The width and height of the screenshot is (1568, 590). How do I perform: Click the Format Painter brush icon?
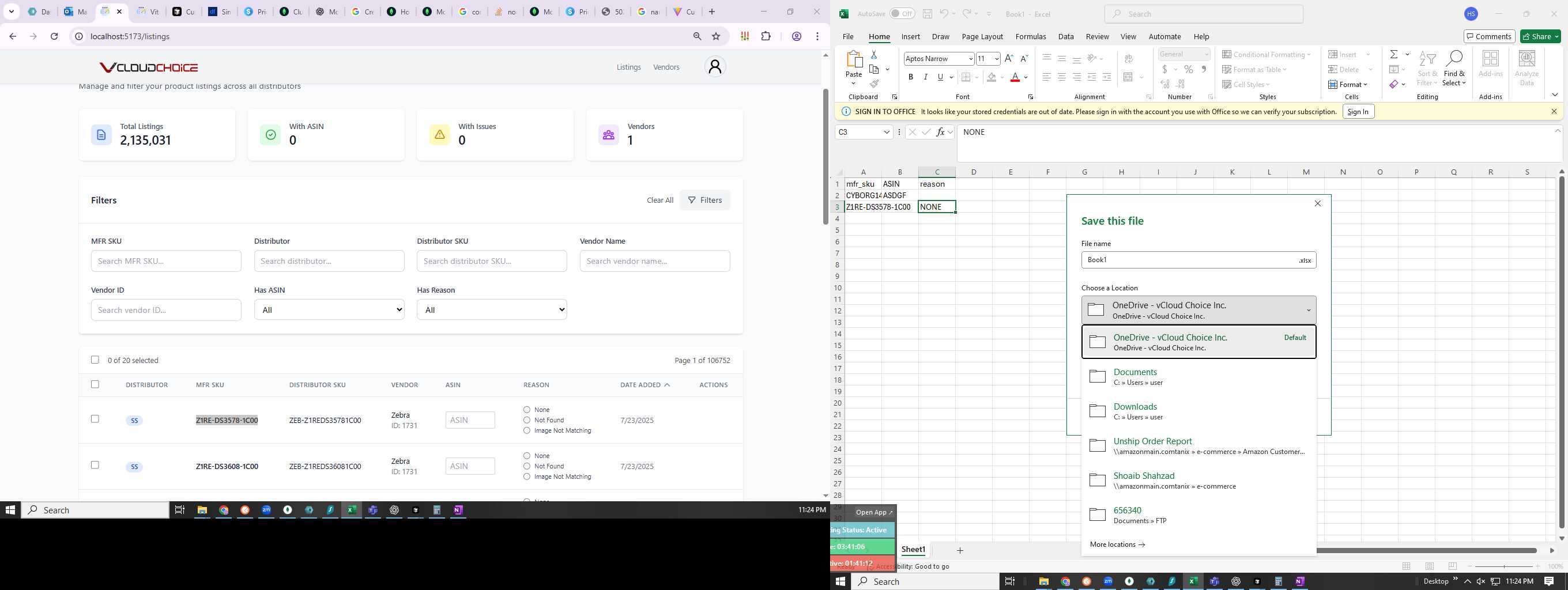(x=874, y=84)
